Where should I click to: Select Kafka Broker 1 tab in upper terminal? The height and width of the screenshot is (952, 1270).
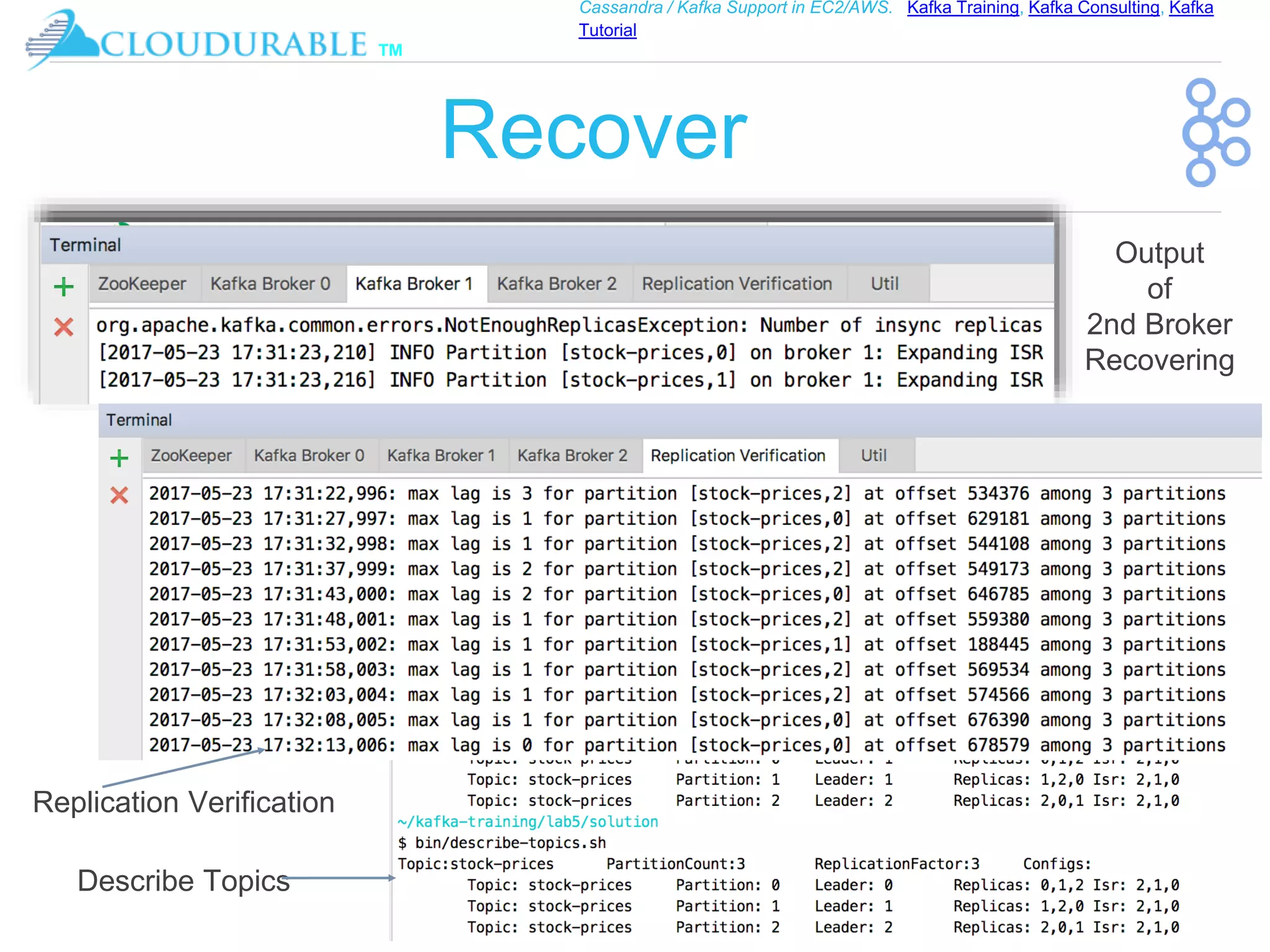click(414, 284)
